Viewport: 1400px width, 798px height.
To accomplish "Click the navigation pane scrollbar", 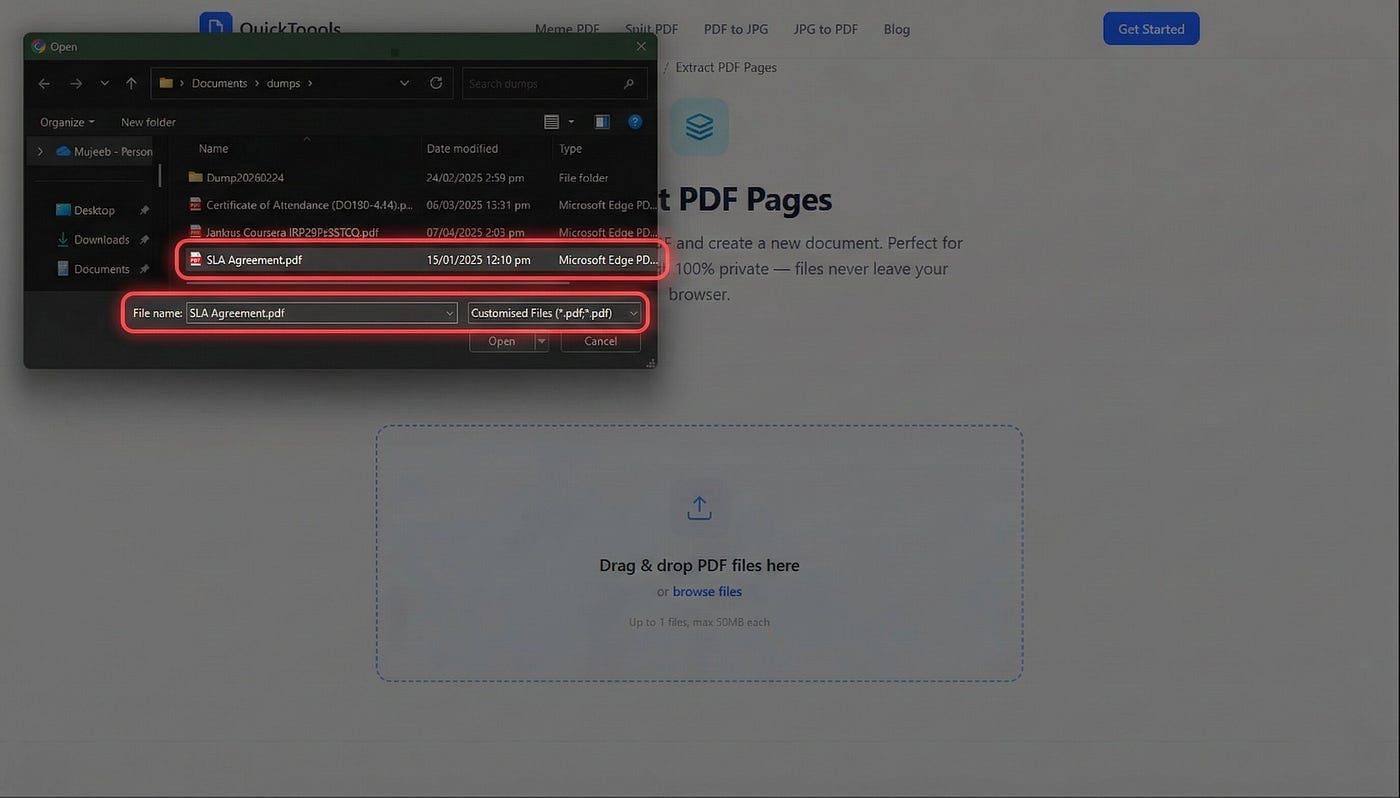I will coord(159,176).
